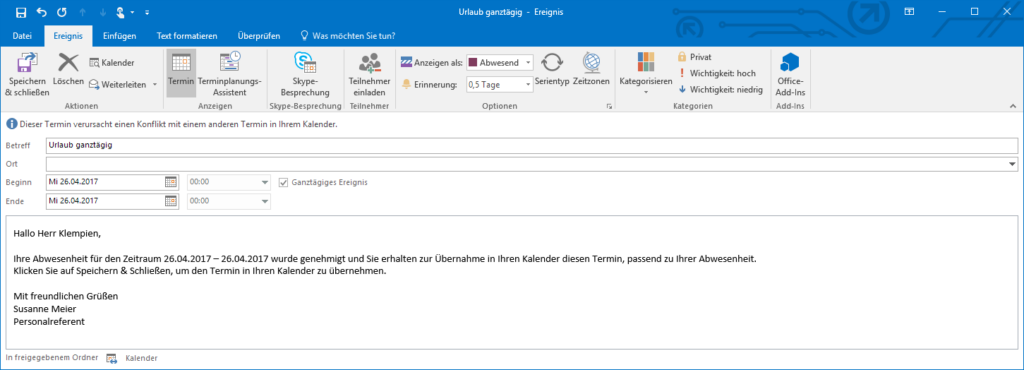The height and width of the screenshot is (370, 1024).
Task: Switch to the Einfügen tab
Action: (120, 36)
